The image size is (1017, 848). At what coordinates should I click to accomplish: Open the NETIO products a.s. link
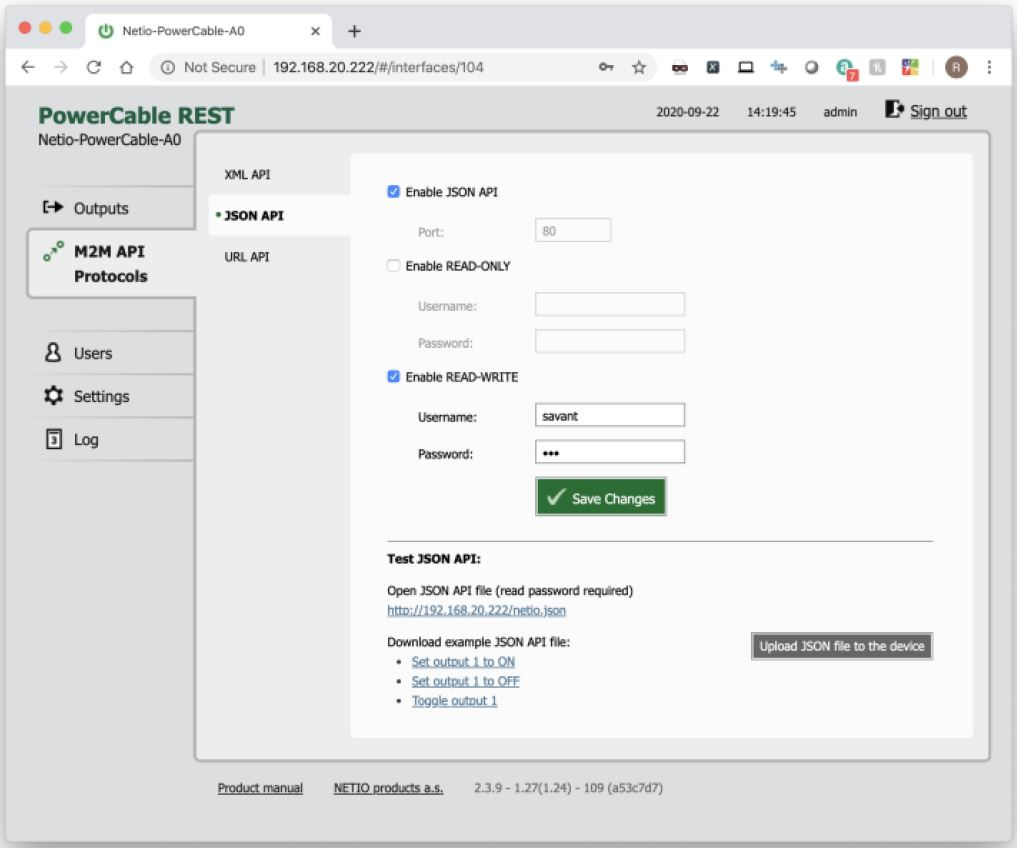388,788
